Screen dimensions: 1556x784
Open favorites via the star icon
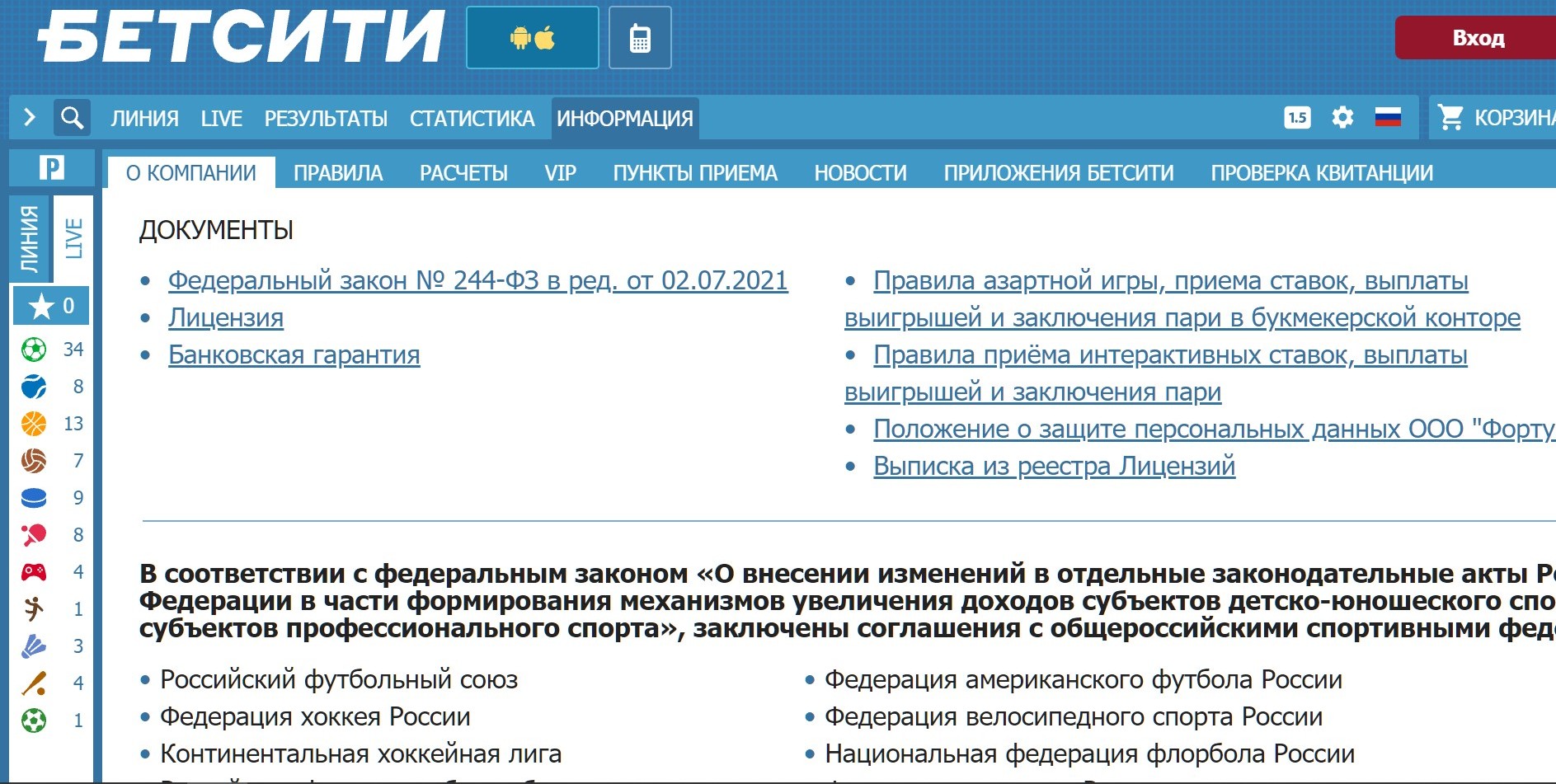tap(41, 307)
